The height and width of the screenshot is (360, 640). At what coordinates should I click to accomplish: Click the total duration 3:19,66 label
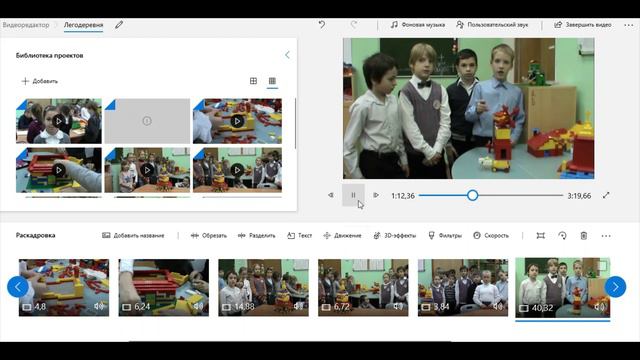(579, 196)
